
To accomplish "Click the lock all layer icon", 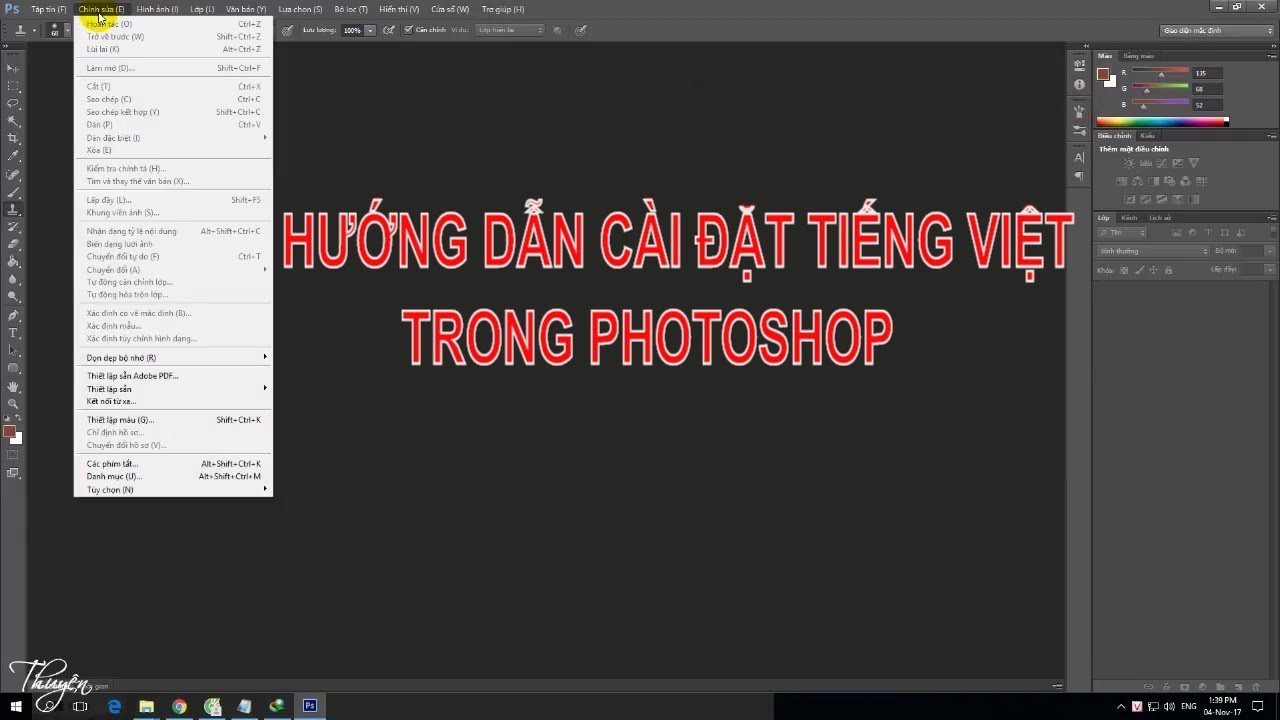I will click(x=1169, y=270).
